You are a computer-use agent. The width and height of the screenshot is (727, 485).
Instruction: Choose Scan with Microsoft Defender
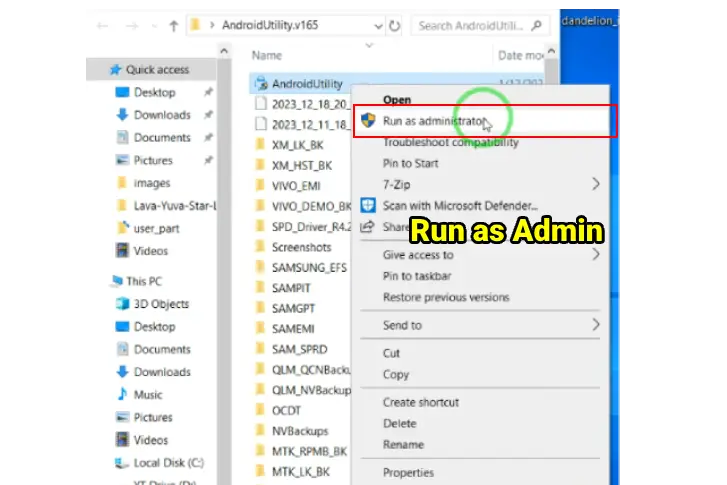point(460,205)
